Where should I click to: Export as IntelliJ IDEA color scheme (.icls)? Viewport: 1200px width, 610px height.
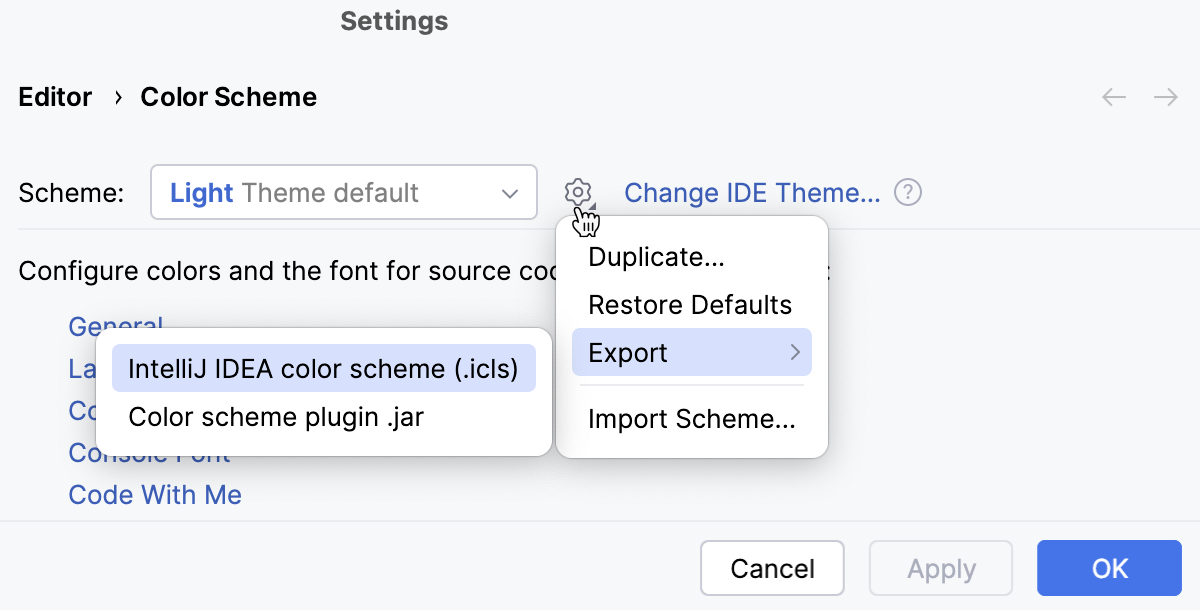[323, 367]
